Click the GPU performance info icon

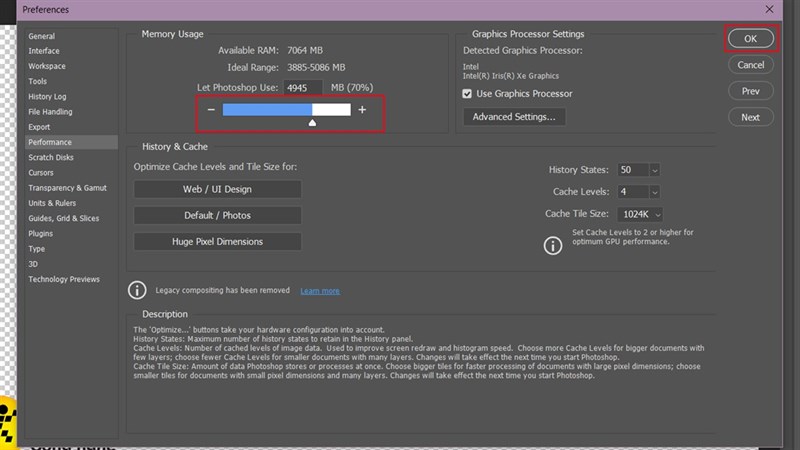point(553,245)
